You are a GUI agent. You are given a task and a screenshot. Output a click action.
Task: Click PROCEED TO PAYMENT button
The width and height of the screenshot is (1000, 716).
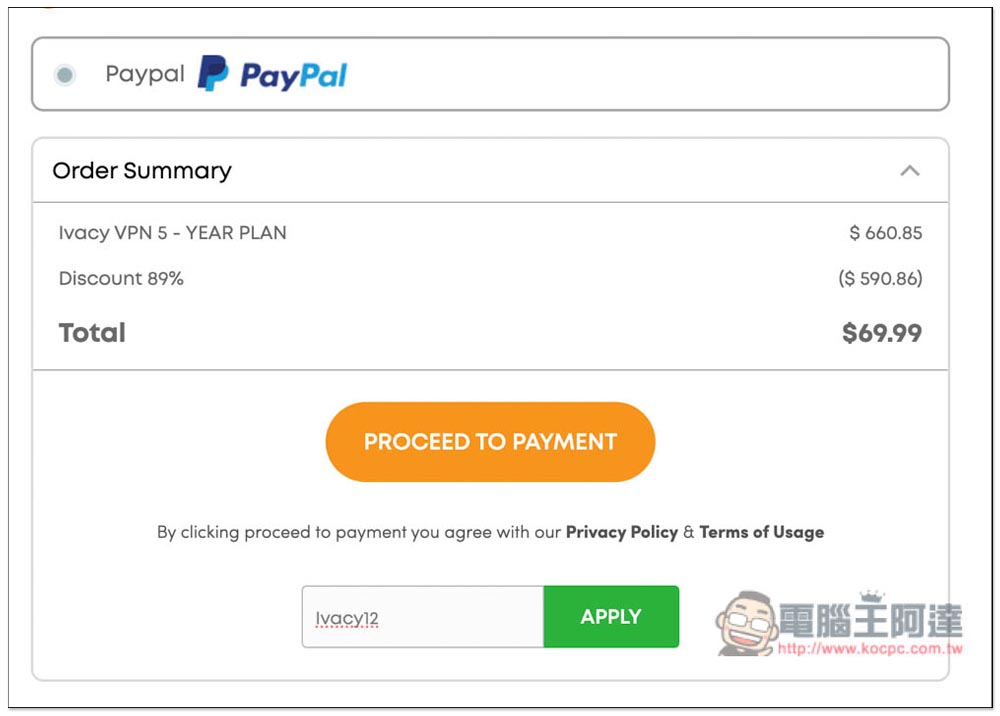pyautogui.click(x=490, y=441)
